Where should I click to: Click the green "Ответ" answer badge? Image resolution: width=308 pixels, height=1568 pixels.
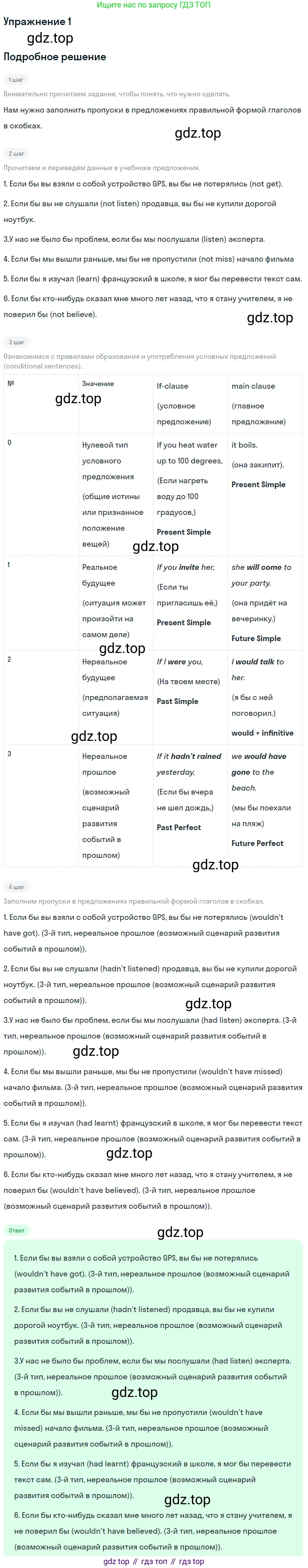(17, 1230)
